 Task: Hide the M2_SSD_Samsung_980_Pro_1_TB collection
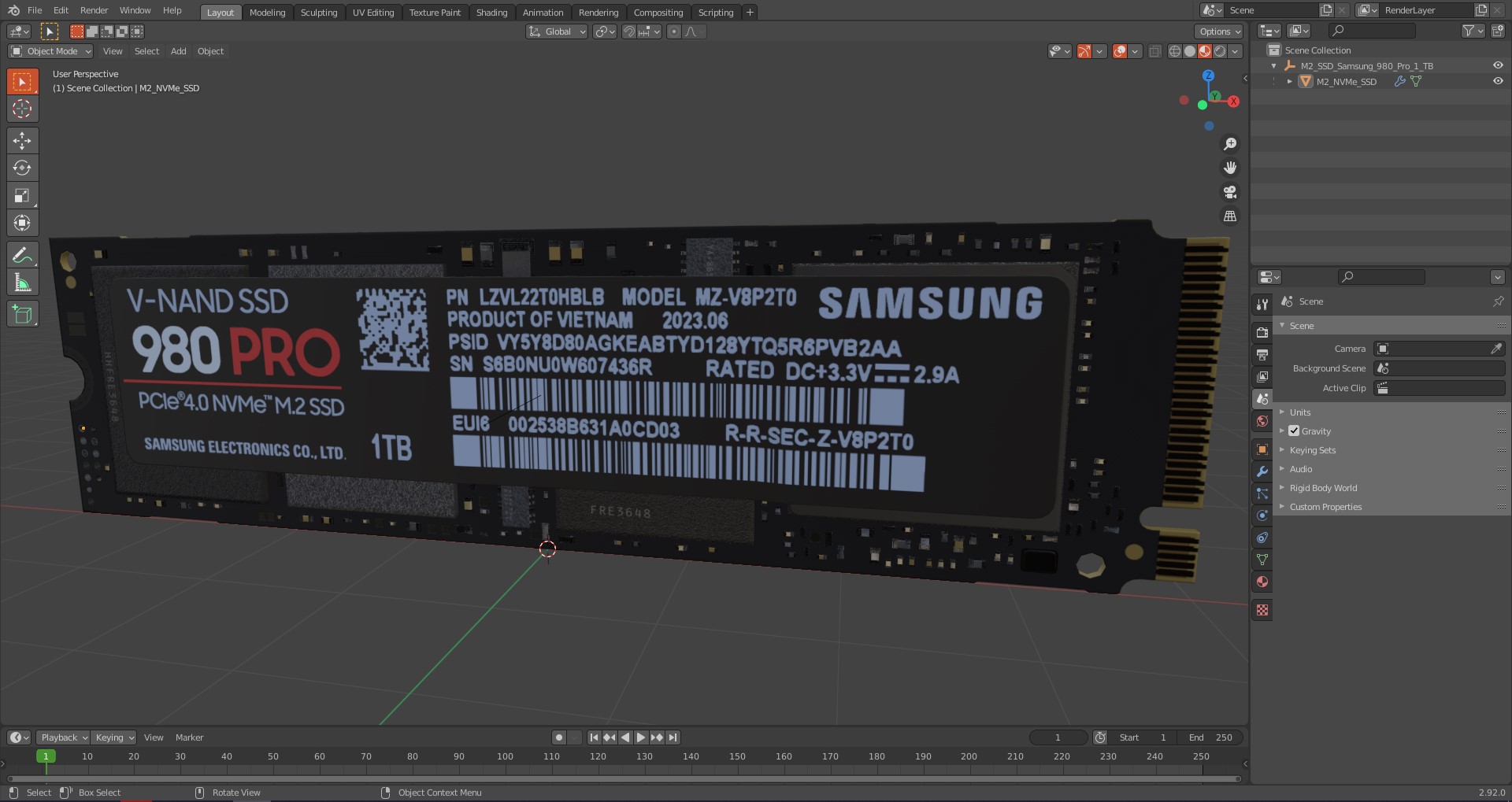1498,65
